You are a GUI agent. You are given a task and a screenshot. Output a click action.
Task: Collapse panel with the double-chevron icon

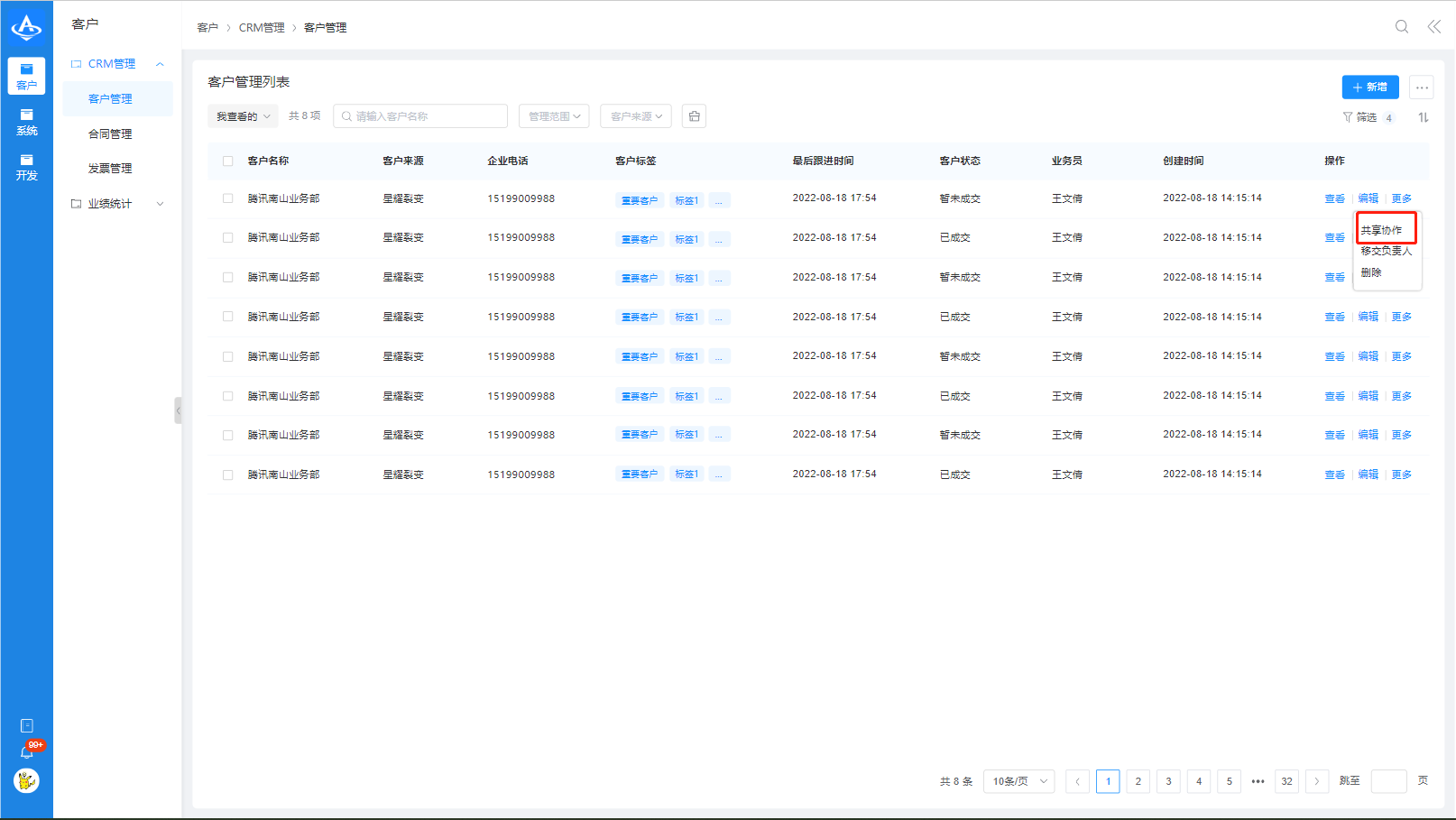click(x=1433, y=27)
